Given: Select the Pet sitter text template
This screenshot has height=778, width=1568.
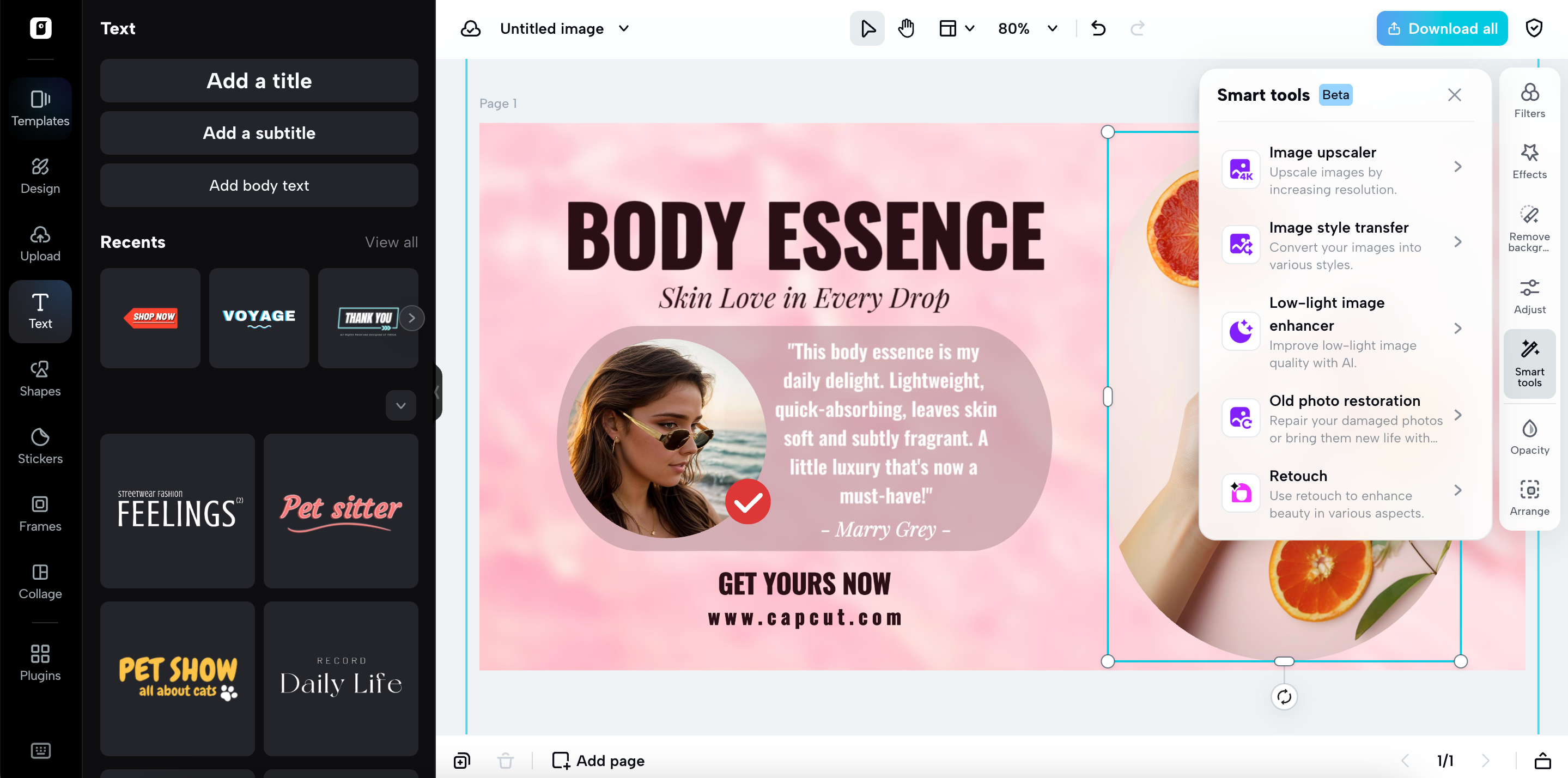Looking at the screenshot, I should tap(341, 510).
